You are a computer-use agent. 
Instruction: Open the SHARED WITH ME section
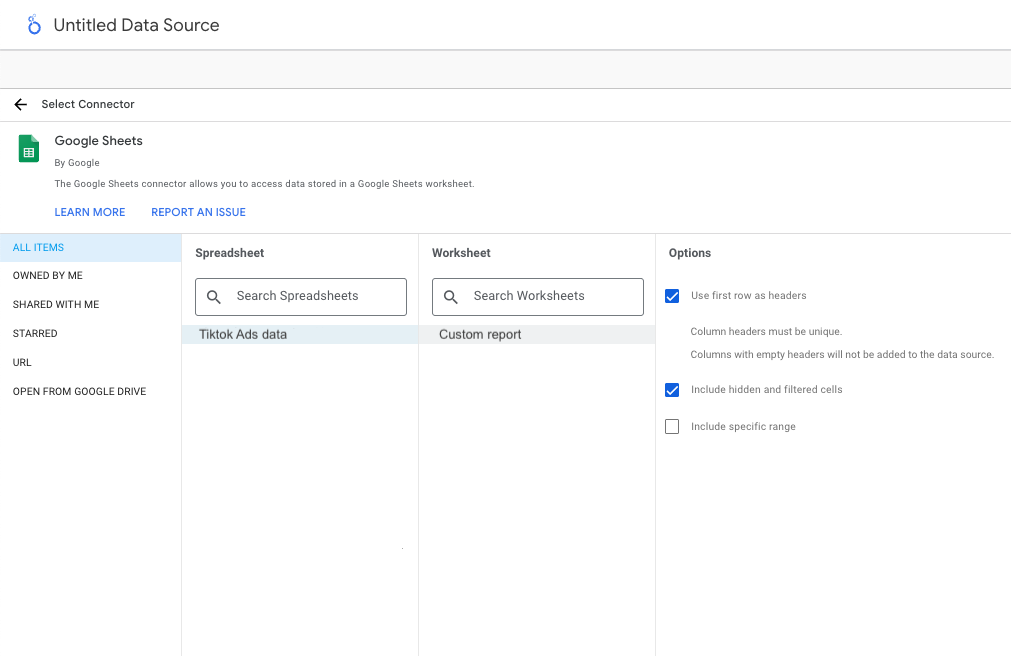pos(53,304)
